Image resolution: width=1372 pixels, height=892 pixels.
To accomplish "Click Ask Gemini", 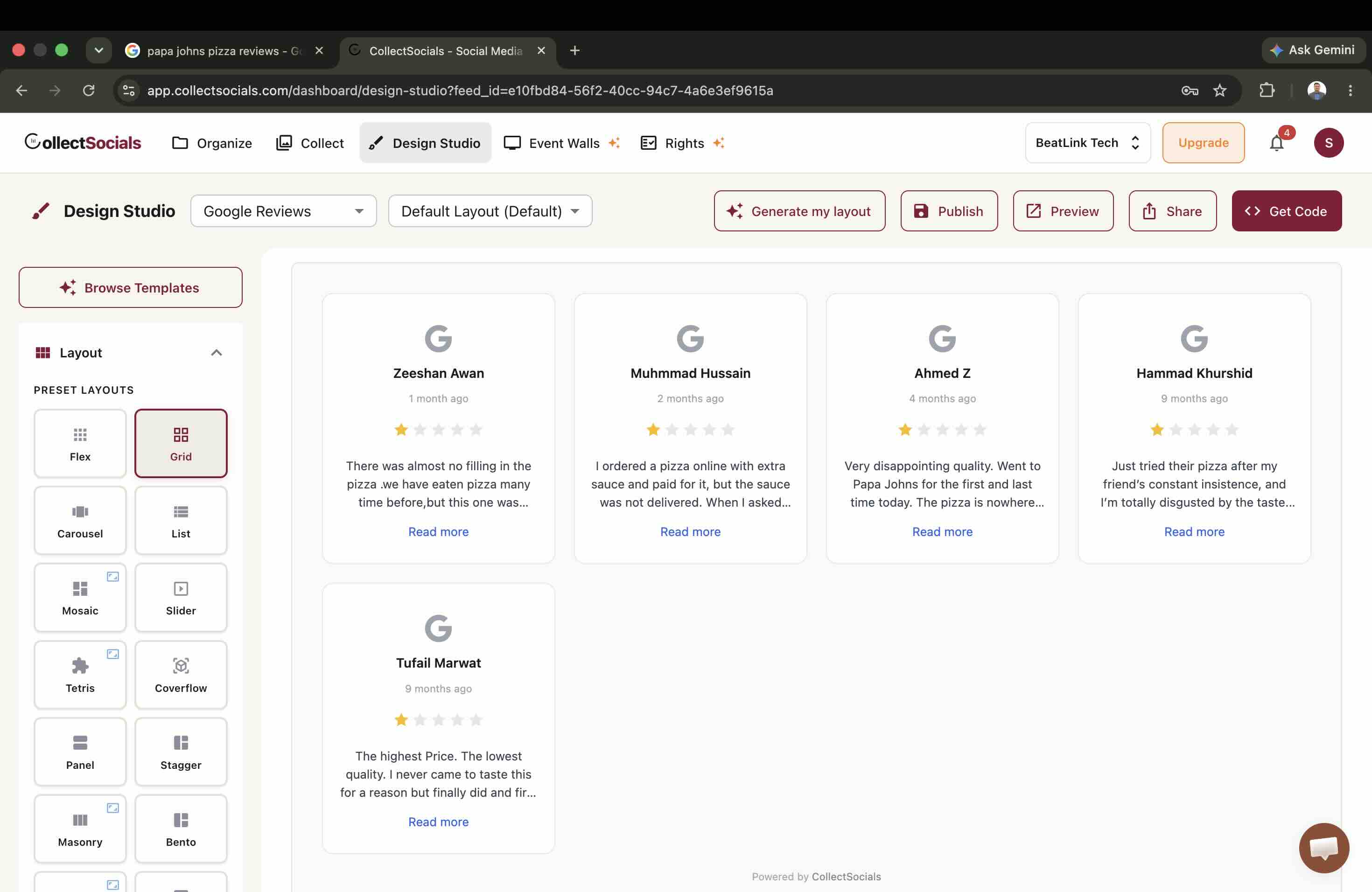I will [x=1313, y=50].
